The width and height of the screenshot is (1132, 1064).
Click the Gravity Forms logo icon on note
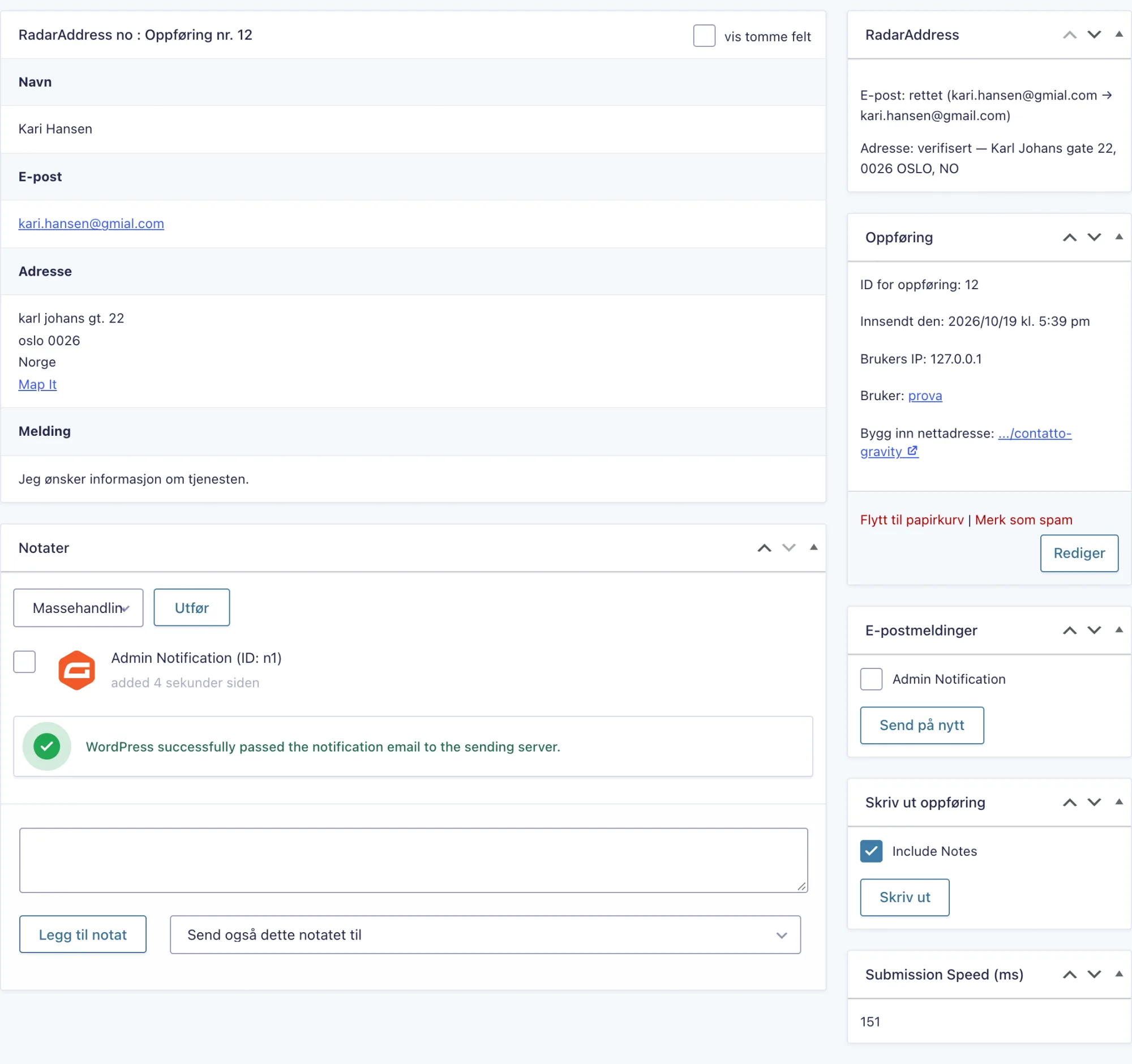click(x=76, y=670)
